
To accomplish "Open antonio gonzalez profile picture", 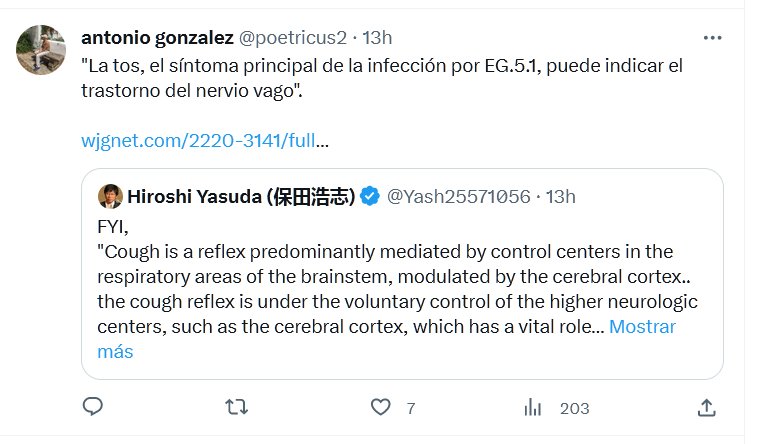I will (x=42, y=49).
